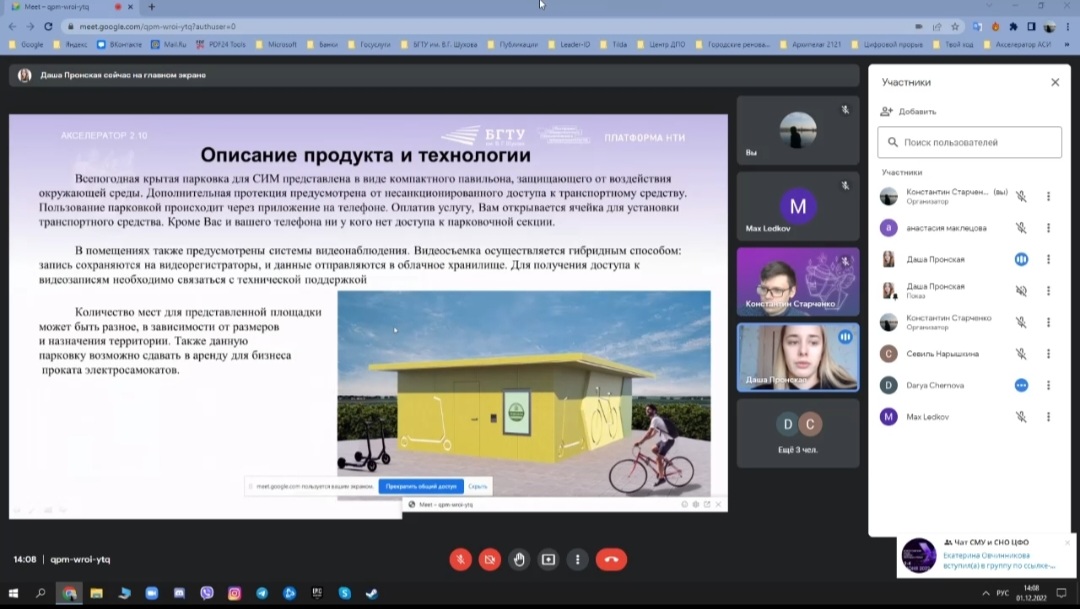Toggle mute icon for Даша Пронская Показ row
Screen dimensions: 1080x609
point(1021,291)
